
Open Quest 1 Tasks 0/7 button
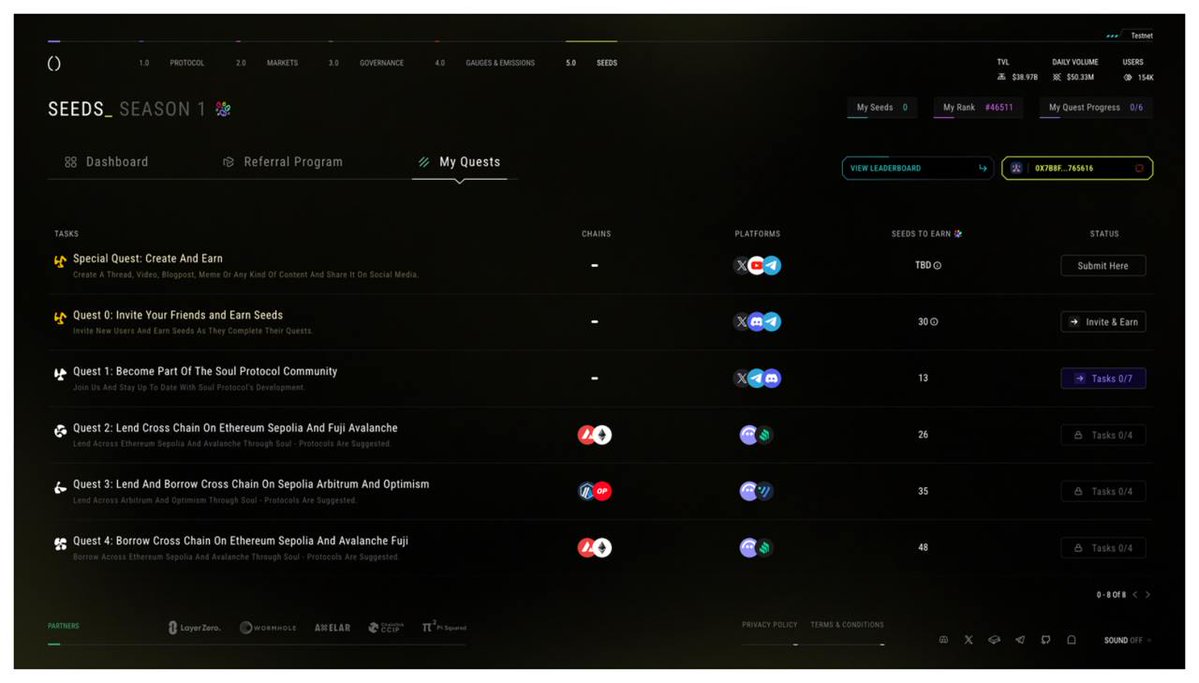click(1103, 379)
